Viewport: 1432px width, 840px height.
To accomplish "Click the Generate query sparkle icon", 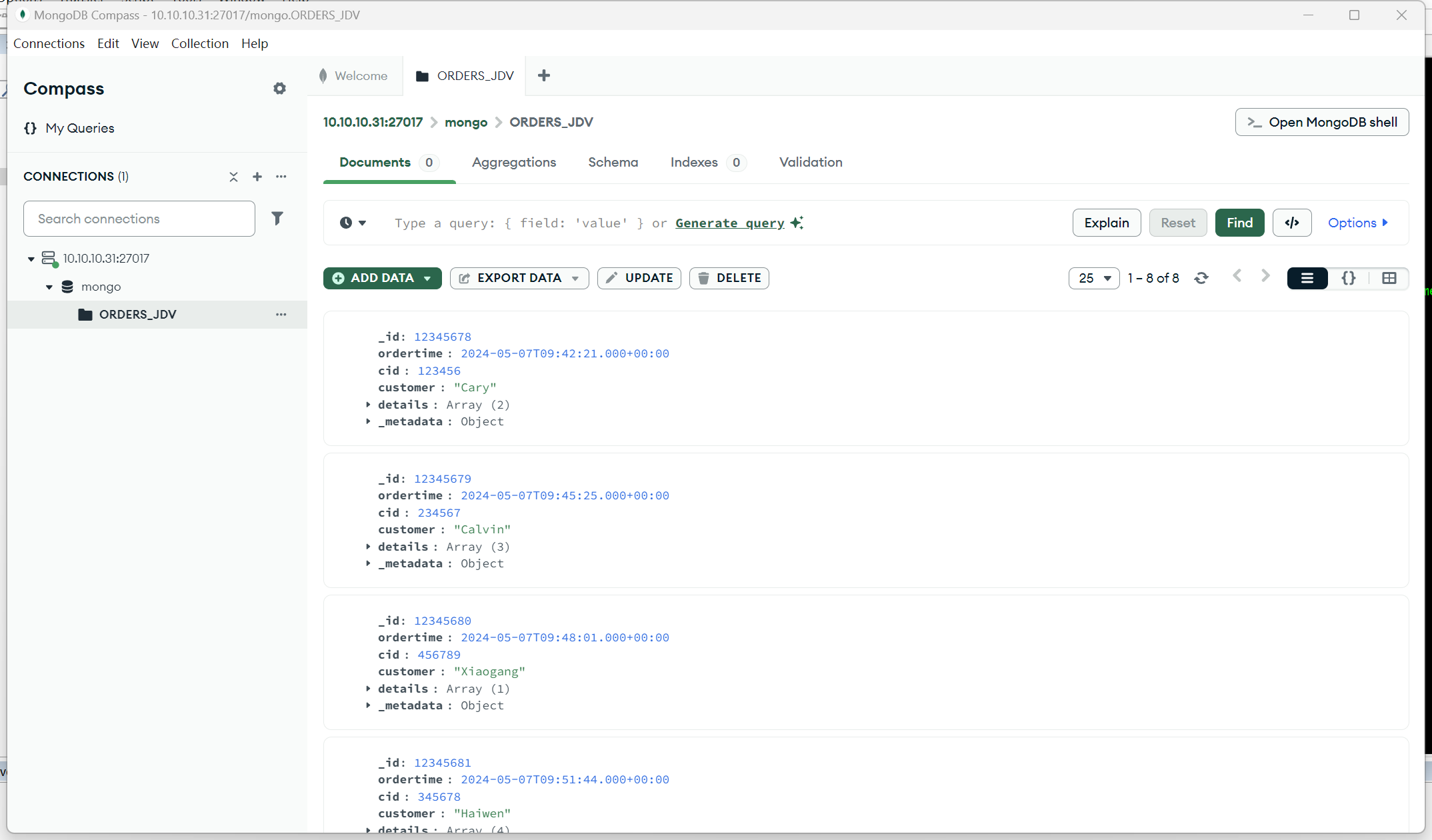I will coord(797,223).
